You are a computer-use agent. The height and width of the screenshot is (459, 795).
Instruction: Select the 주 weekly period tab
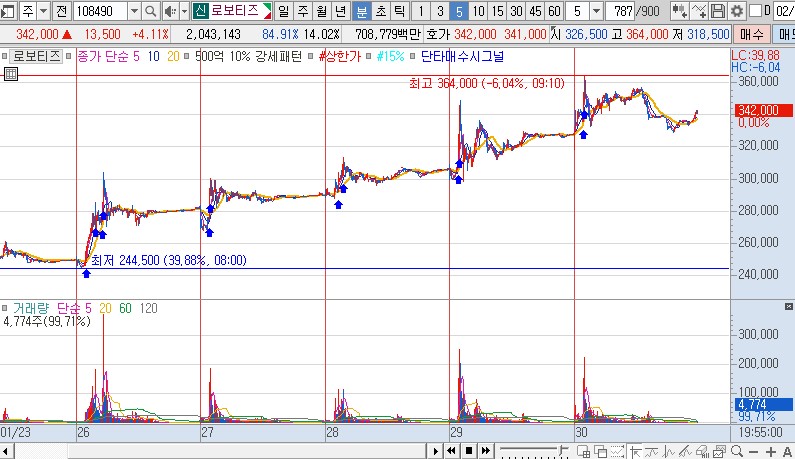(303, 11)
